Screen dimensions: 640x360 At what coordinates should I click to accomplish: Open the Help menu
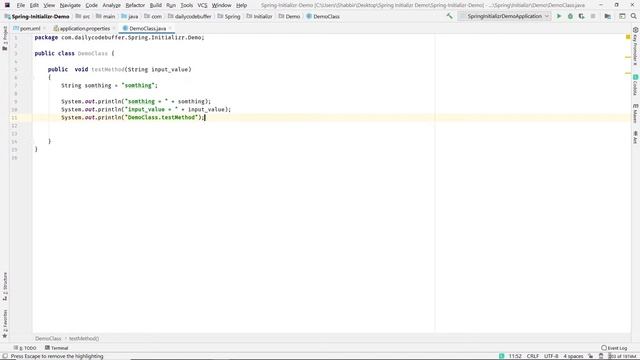click(242, 5)
